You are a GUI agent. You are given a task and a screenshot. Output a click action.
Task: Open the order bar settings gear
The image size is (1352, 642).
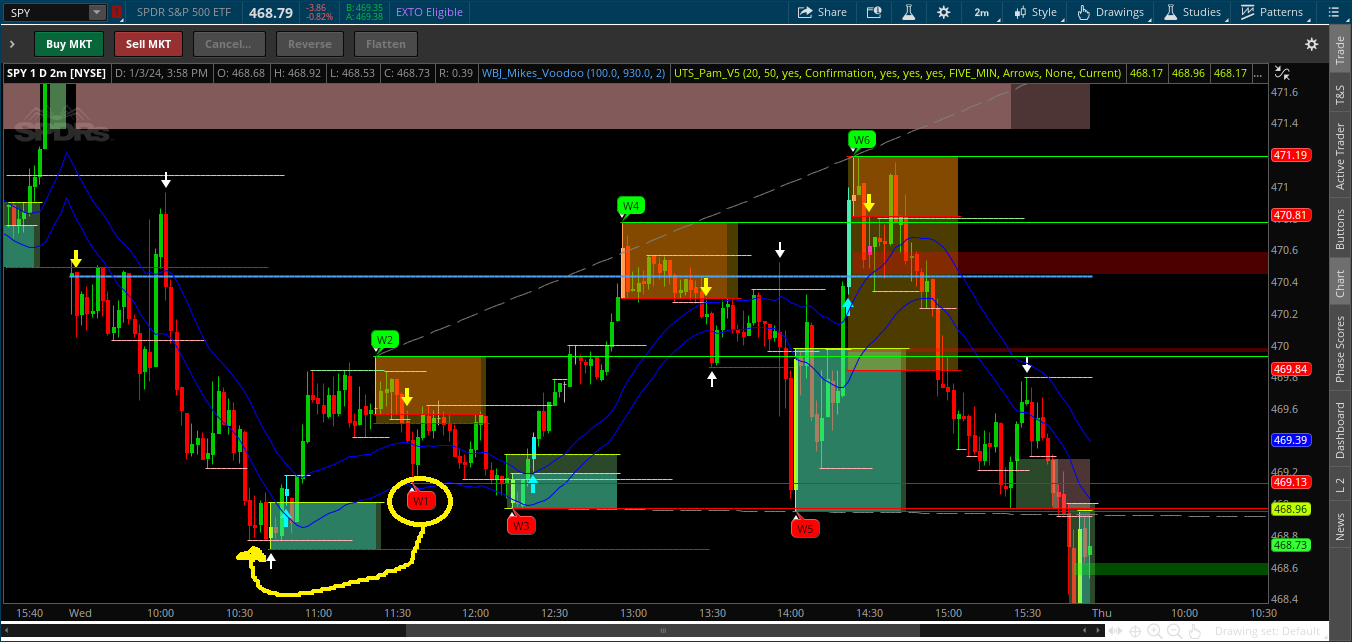pyautogui.click(x=1311, y=44)
